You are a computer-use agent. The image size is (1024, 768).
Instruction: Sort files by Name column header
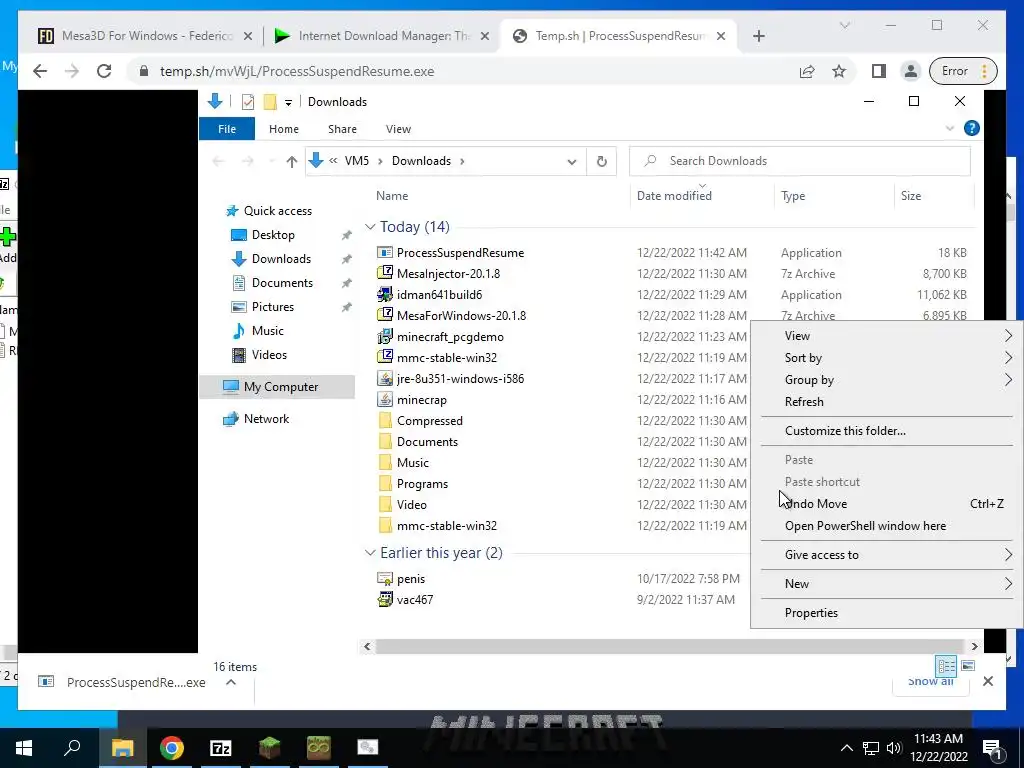tap(392, 196)
